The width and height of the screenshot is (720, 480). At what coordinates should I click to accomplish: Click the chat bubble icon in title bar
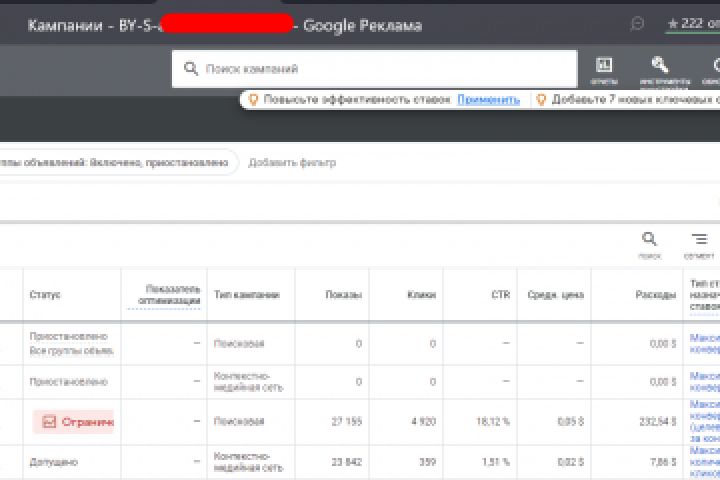[637, 23]
